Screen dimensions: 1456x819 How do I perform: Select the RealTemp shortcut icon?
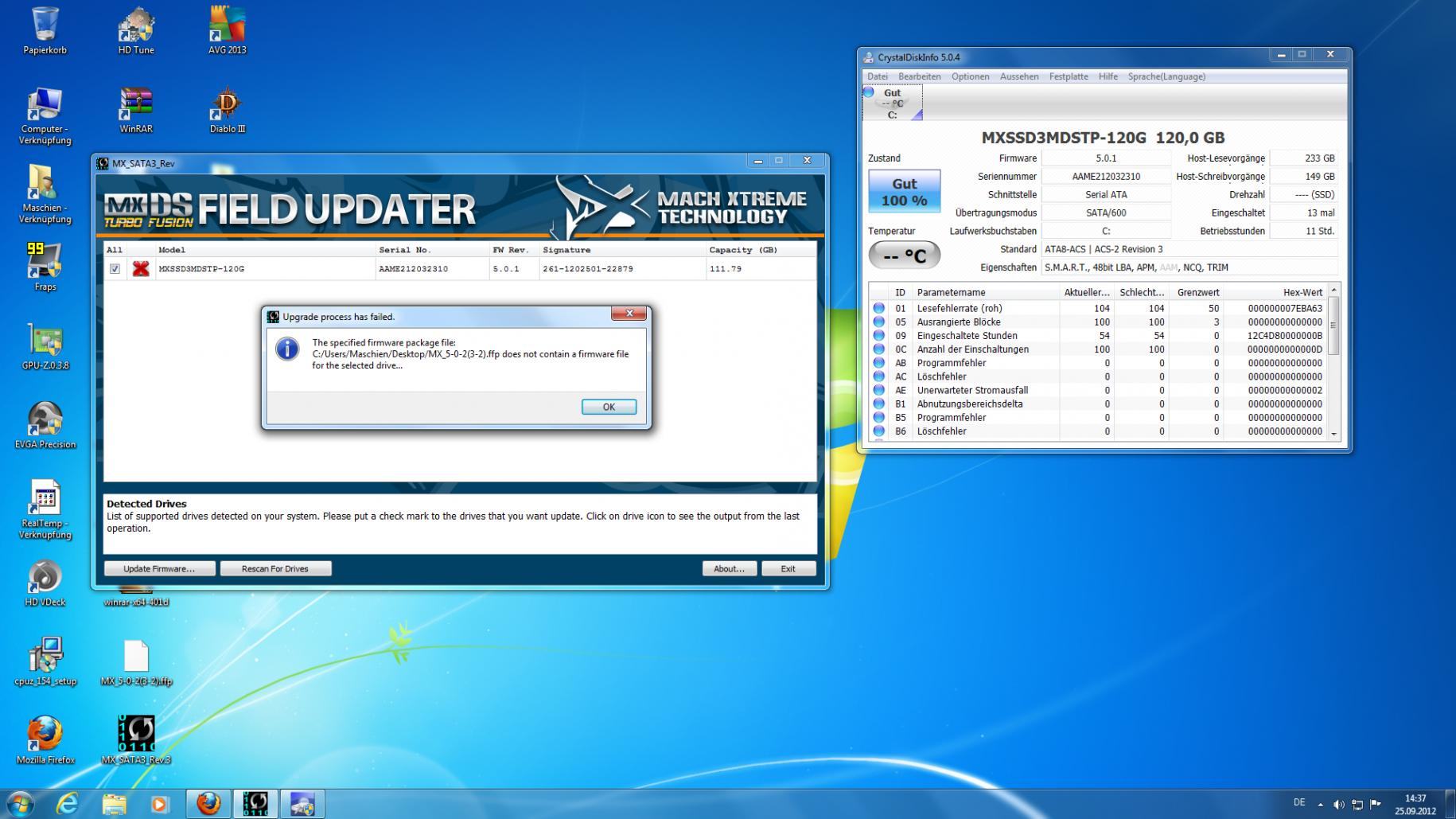(45, 509)
